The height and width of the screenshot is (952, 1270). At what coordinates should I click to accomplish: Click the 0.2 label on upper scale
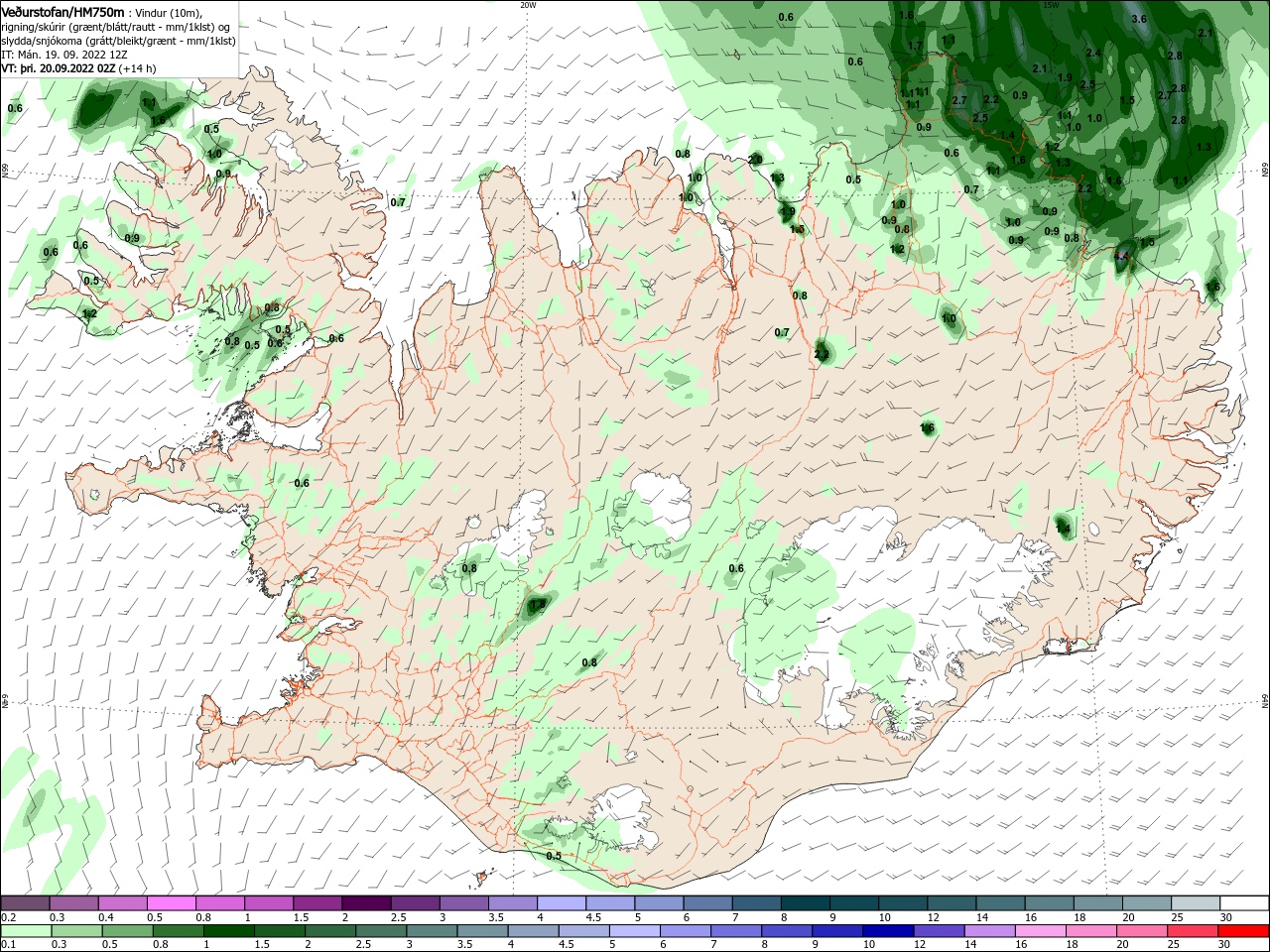pos(8,917)
